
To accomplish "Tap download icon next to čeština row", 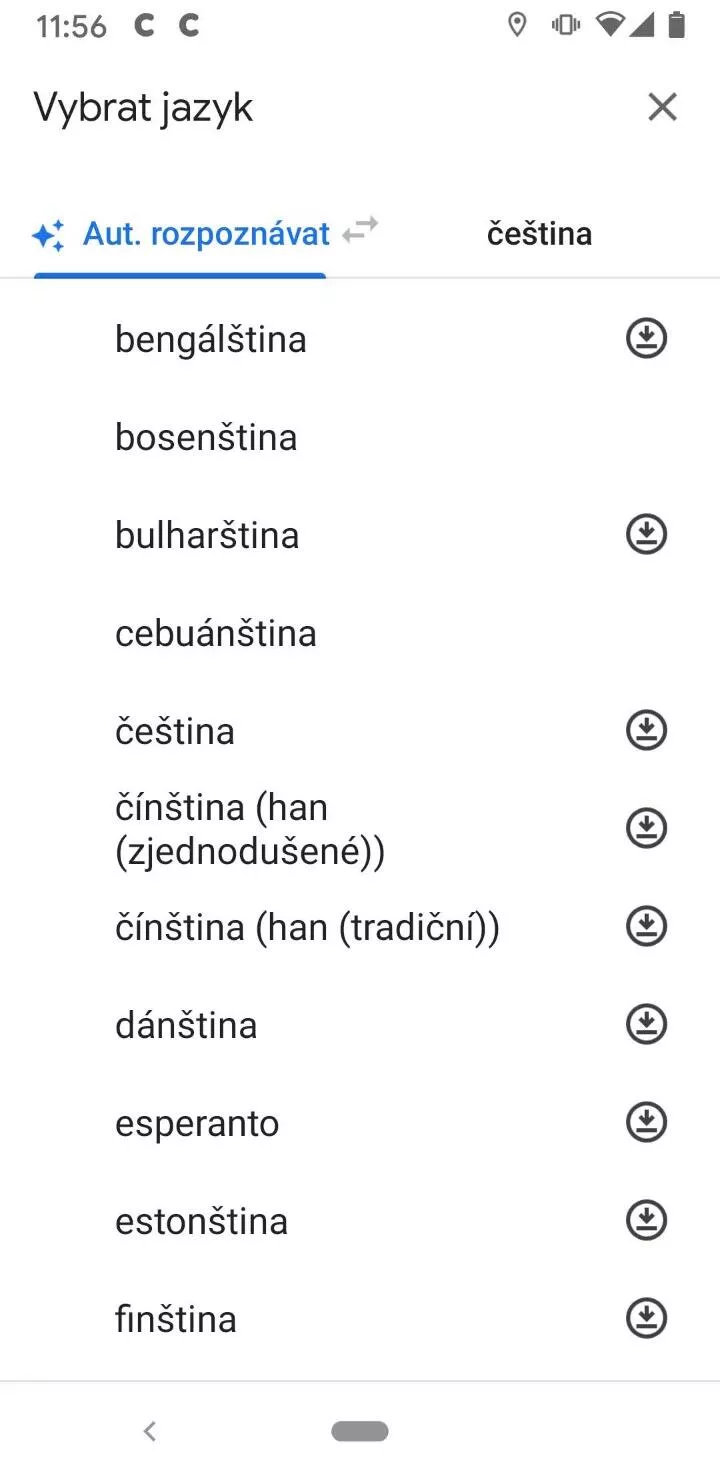I will (646, 730).
